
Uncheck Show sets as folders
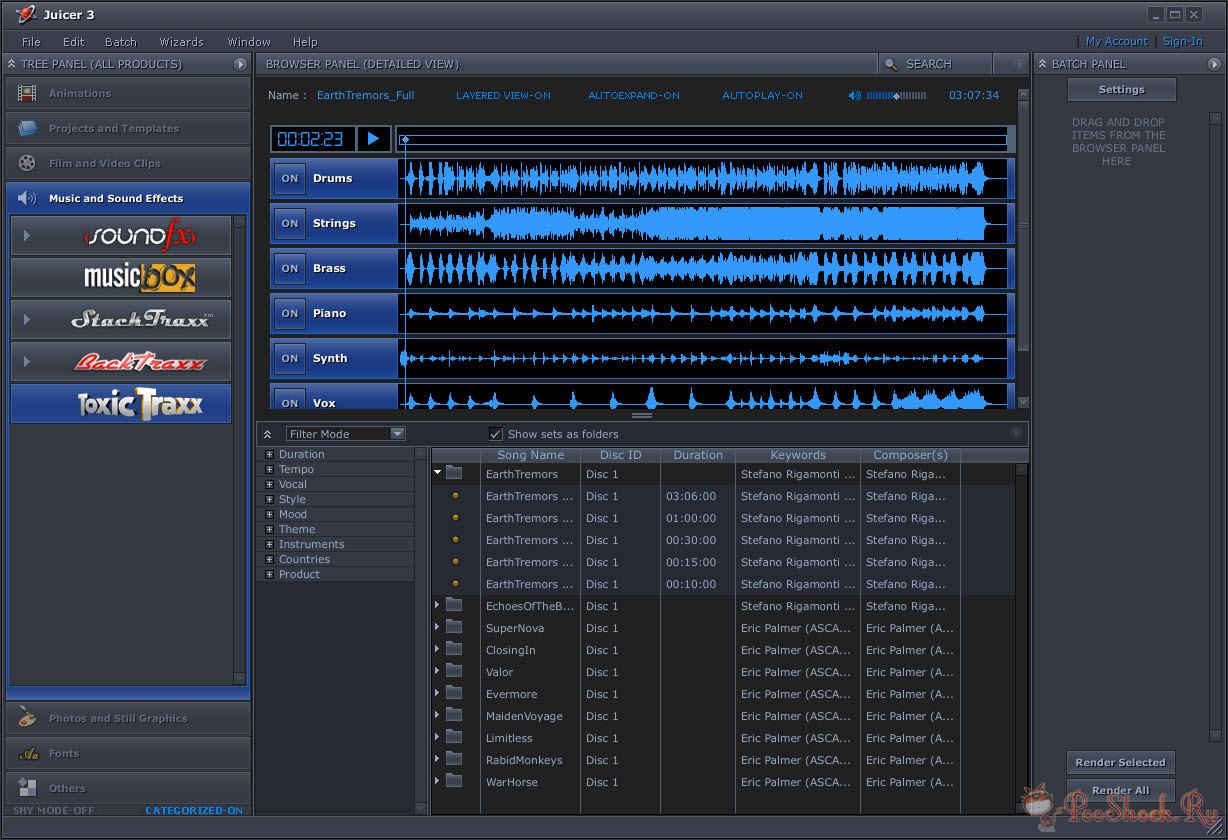click(x=495, y=434)
